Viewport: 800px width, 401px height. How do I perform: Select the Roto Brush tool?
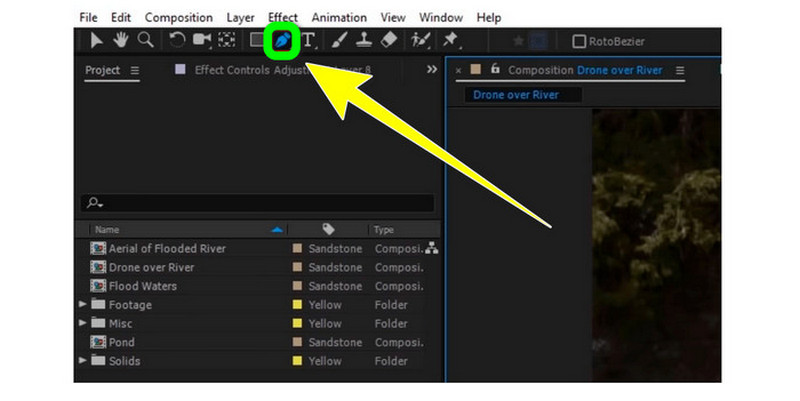(x=420, y=40)
